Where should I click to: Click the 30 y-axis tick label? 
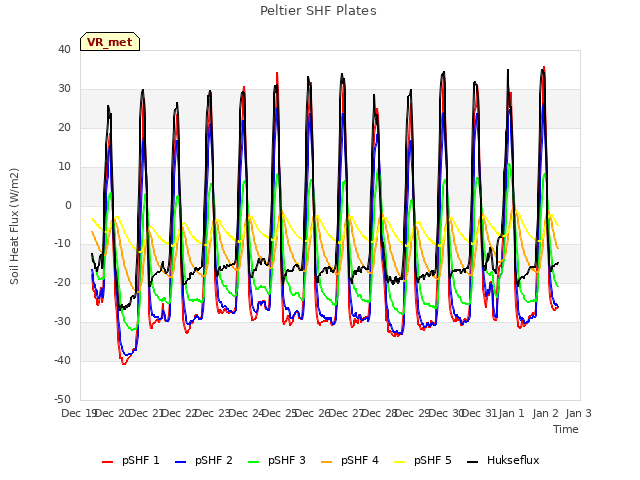(x=64, y=89)
